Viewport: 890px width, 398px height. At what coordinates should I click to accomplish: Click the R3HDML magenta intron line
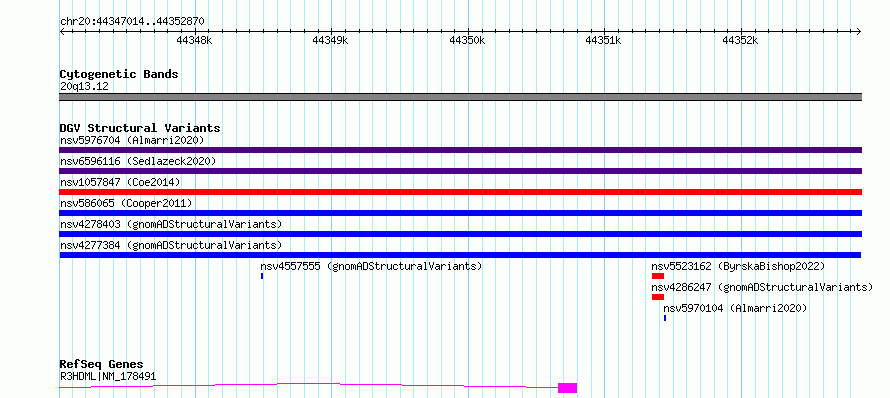(309, 385)
